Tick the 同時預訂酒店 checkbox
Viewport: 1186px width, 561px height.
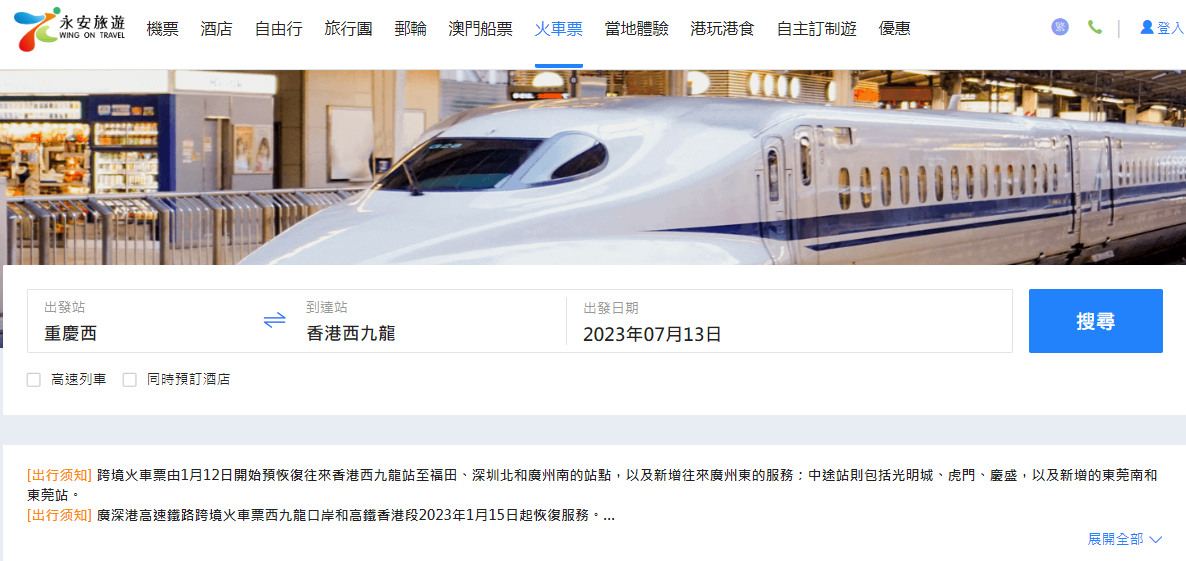click(x=129, y=380)
